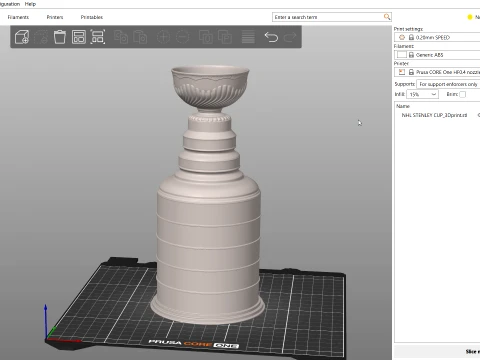Viewport: 480px width, 360px height.
Task: Click the Split to parts icon
Action: pos(225,37)
